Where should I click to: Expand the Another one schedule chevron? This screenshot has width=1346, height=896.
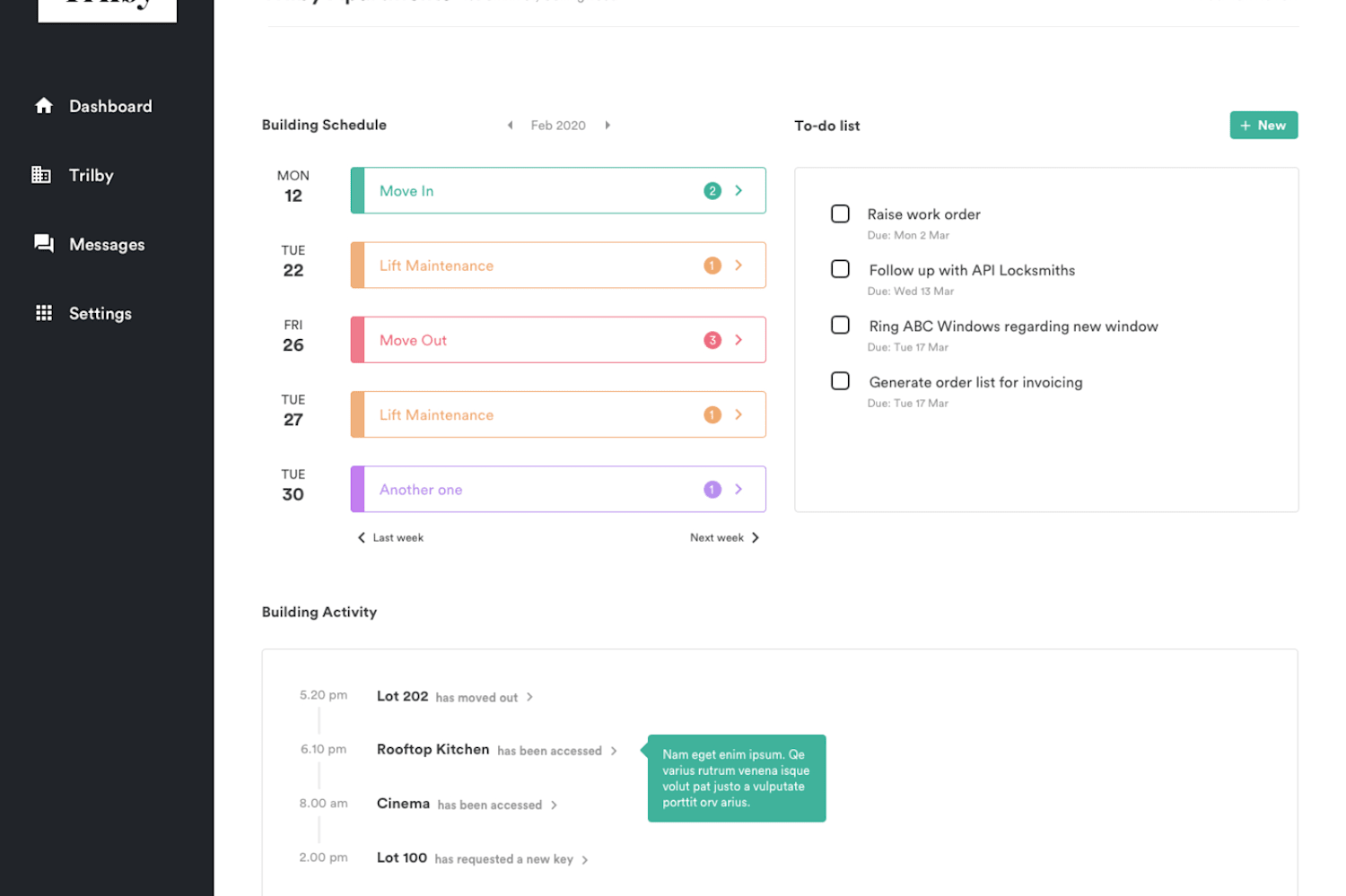tap(739, 490)
